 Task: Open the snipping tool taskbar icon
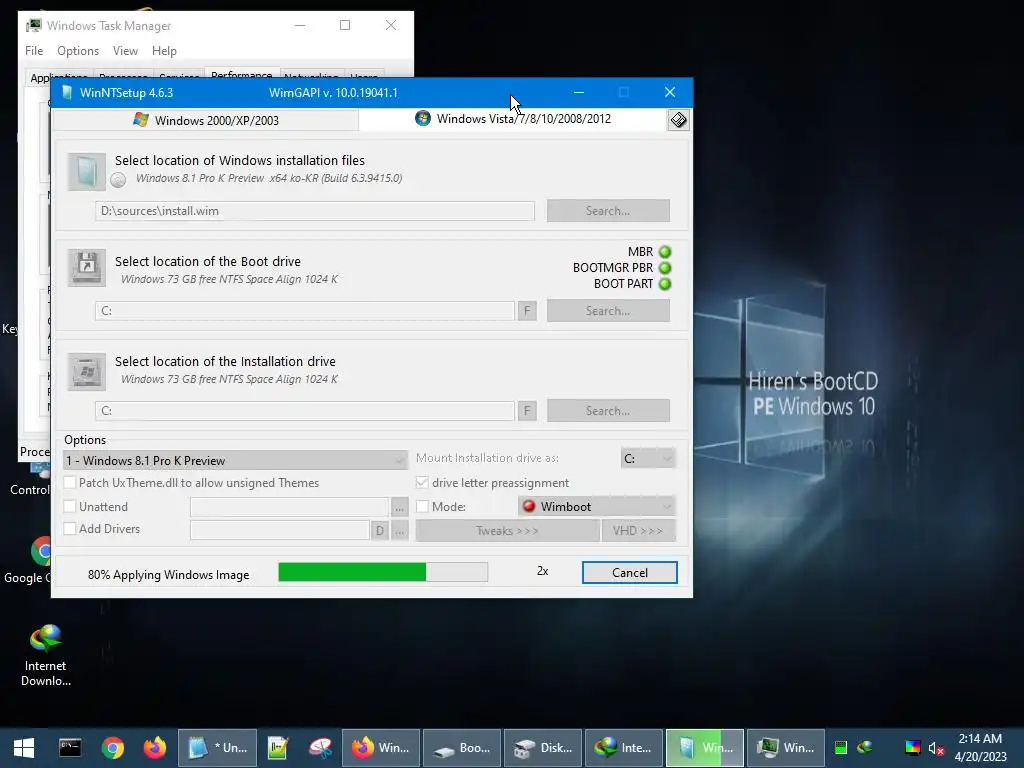coord(320,748)
